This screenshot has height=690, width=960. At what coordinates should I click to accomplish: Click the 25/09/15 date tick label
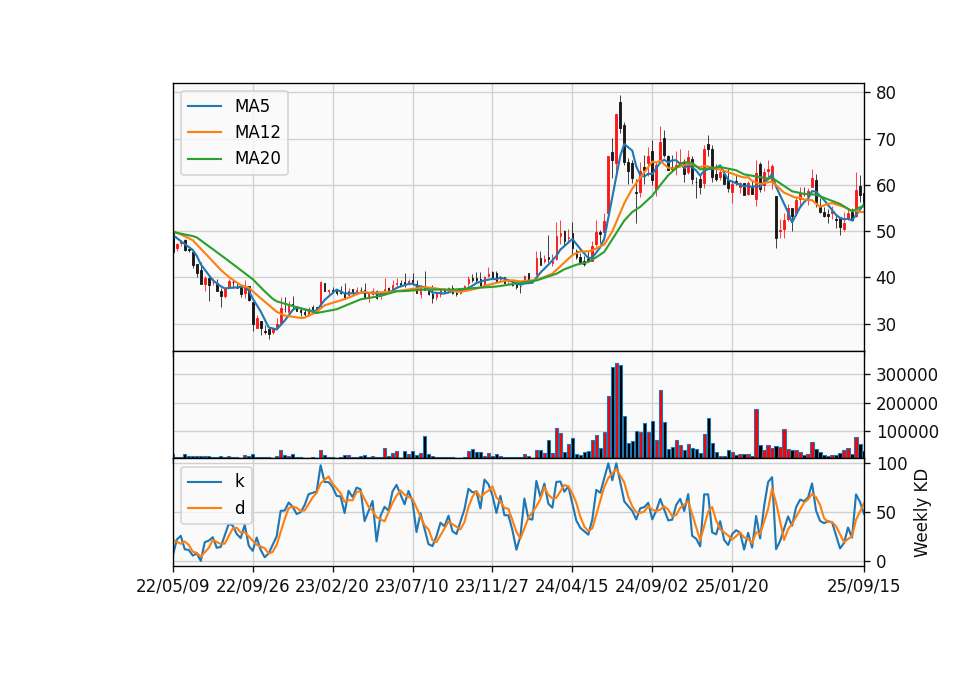[863, 586]
